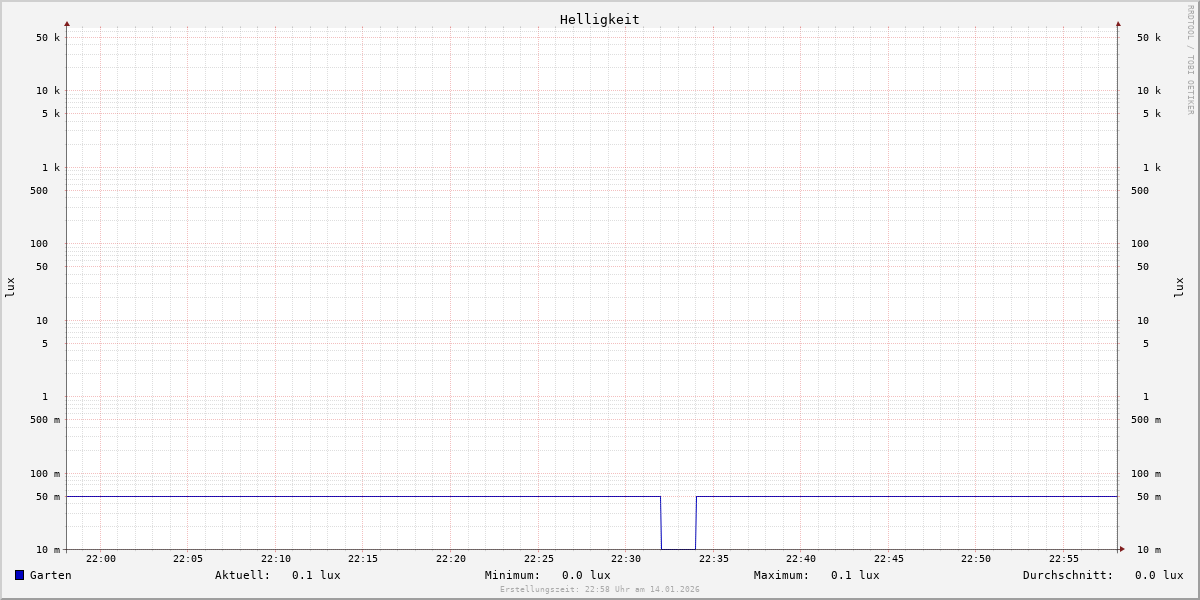Click the 22:55 time tick label

click(1063, 559)
